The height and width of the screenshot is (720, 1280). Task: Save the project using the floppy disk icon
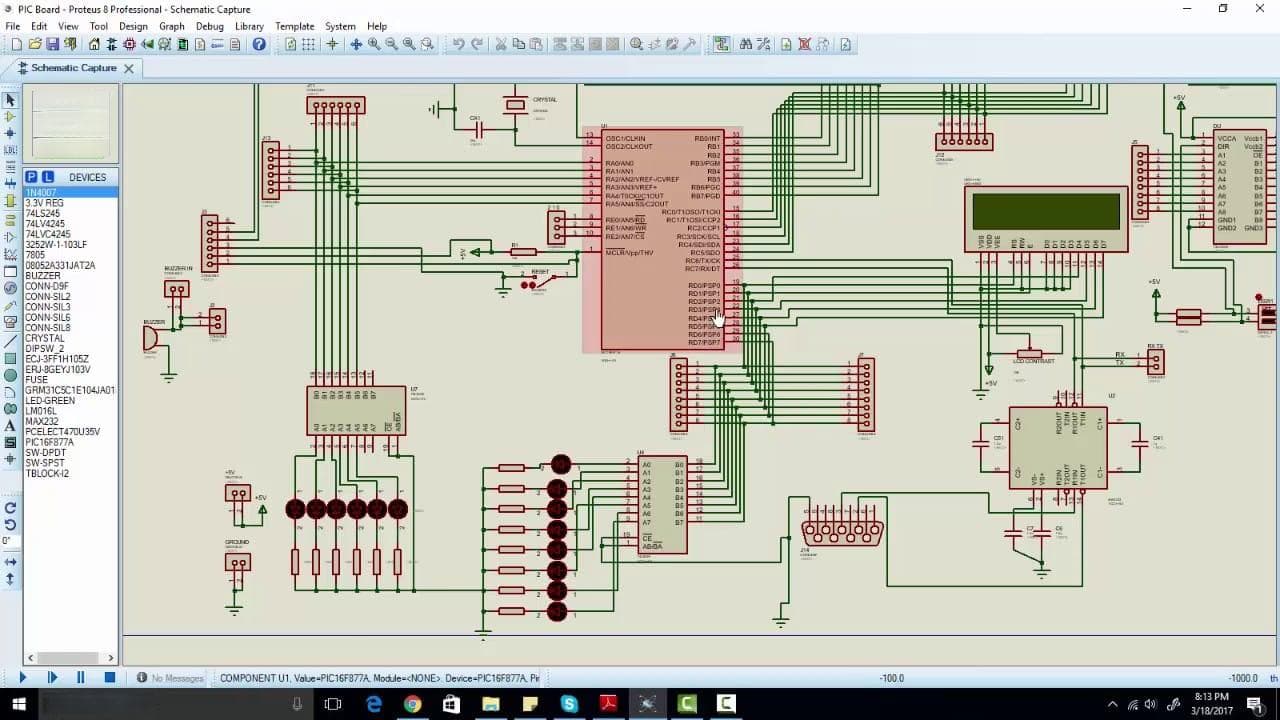pyautogui.click(x=53, y=44)
